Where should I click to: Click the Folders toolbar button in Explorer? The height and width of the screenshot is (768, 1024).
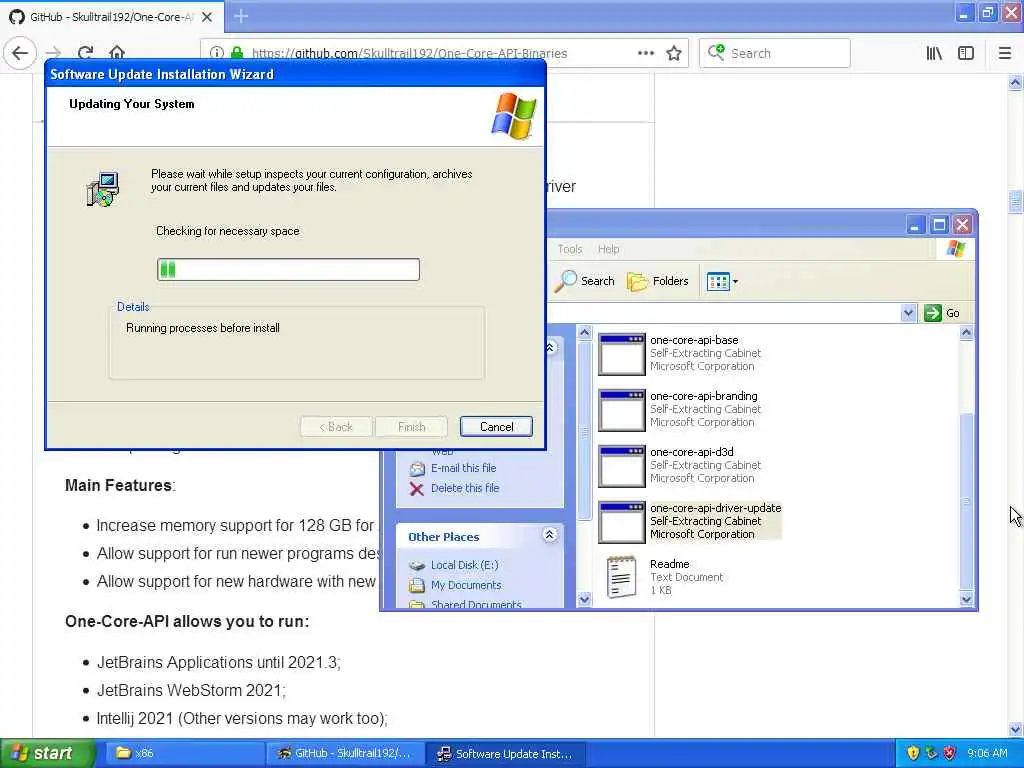pyautogui.click(x=658, y=281)
